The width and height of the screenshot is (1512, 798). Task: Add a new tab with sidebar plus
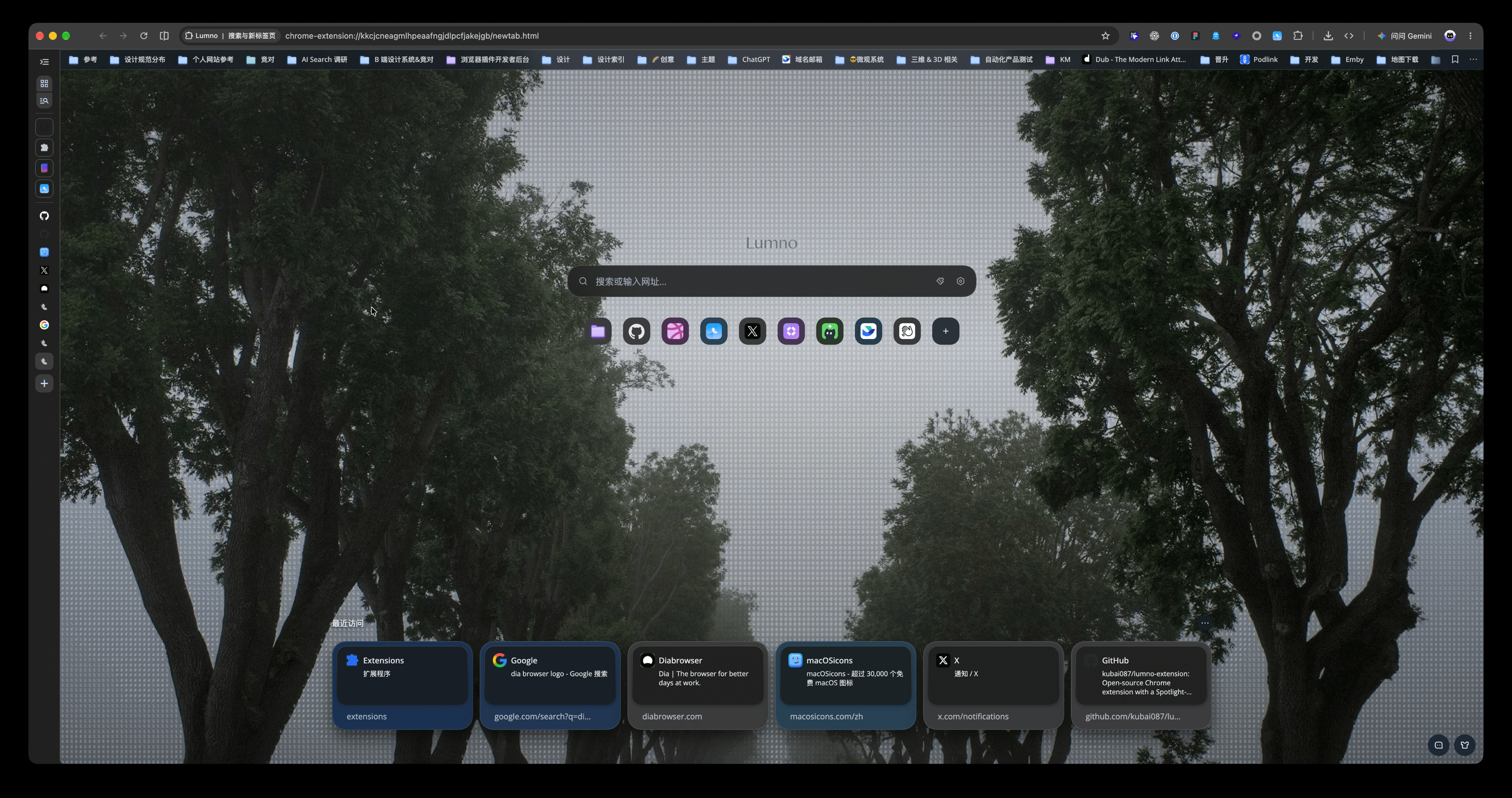[x=44, y=384]
